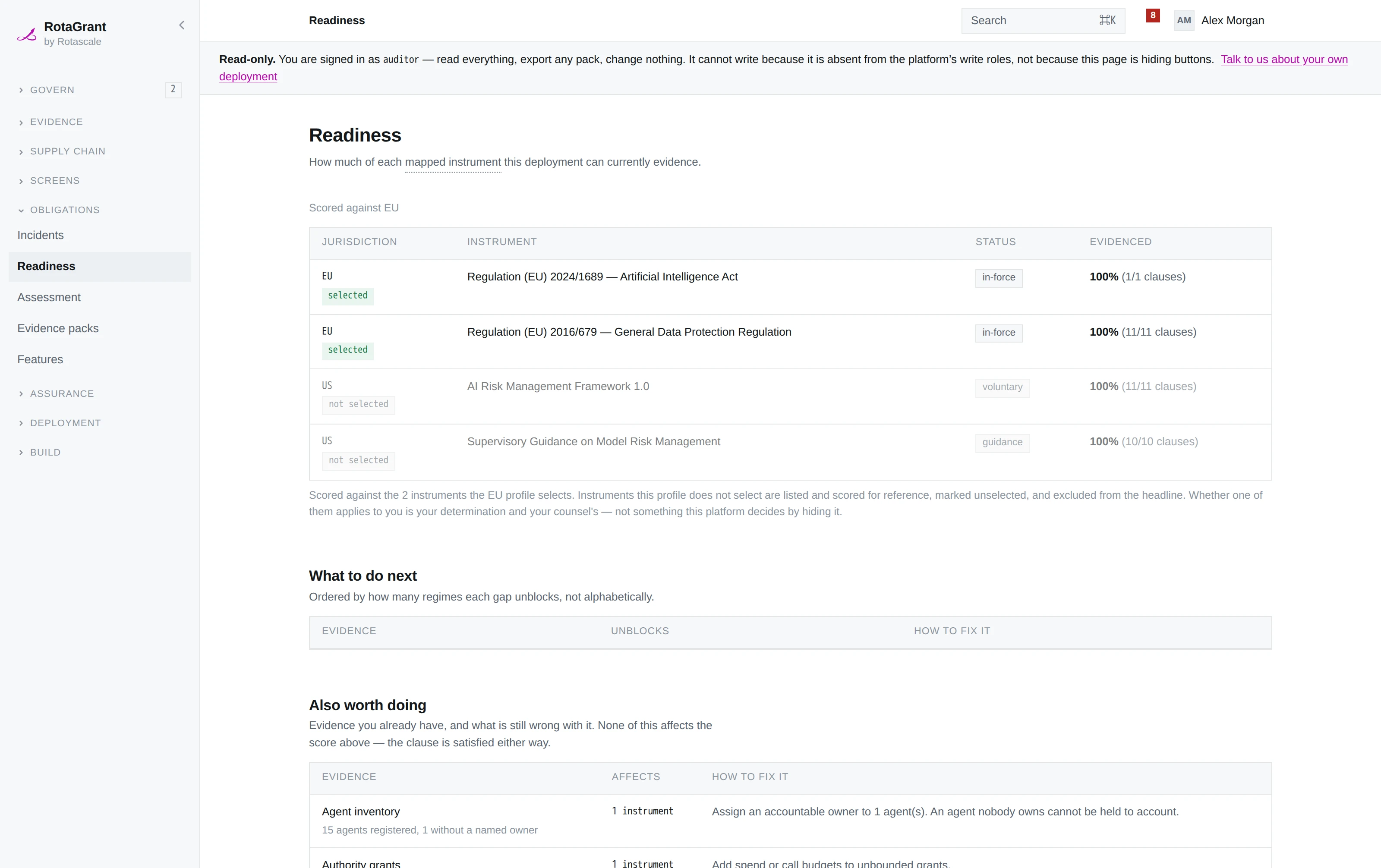Viewport: 1381px width, 868px height.
Task: Click the Affects column header
Action: click(x=635, y=777)
